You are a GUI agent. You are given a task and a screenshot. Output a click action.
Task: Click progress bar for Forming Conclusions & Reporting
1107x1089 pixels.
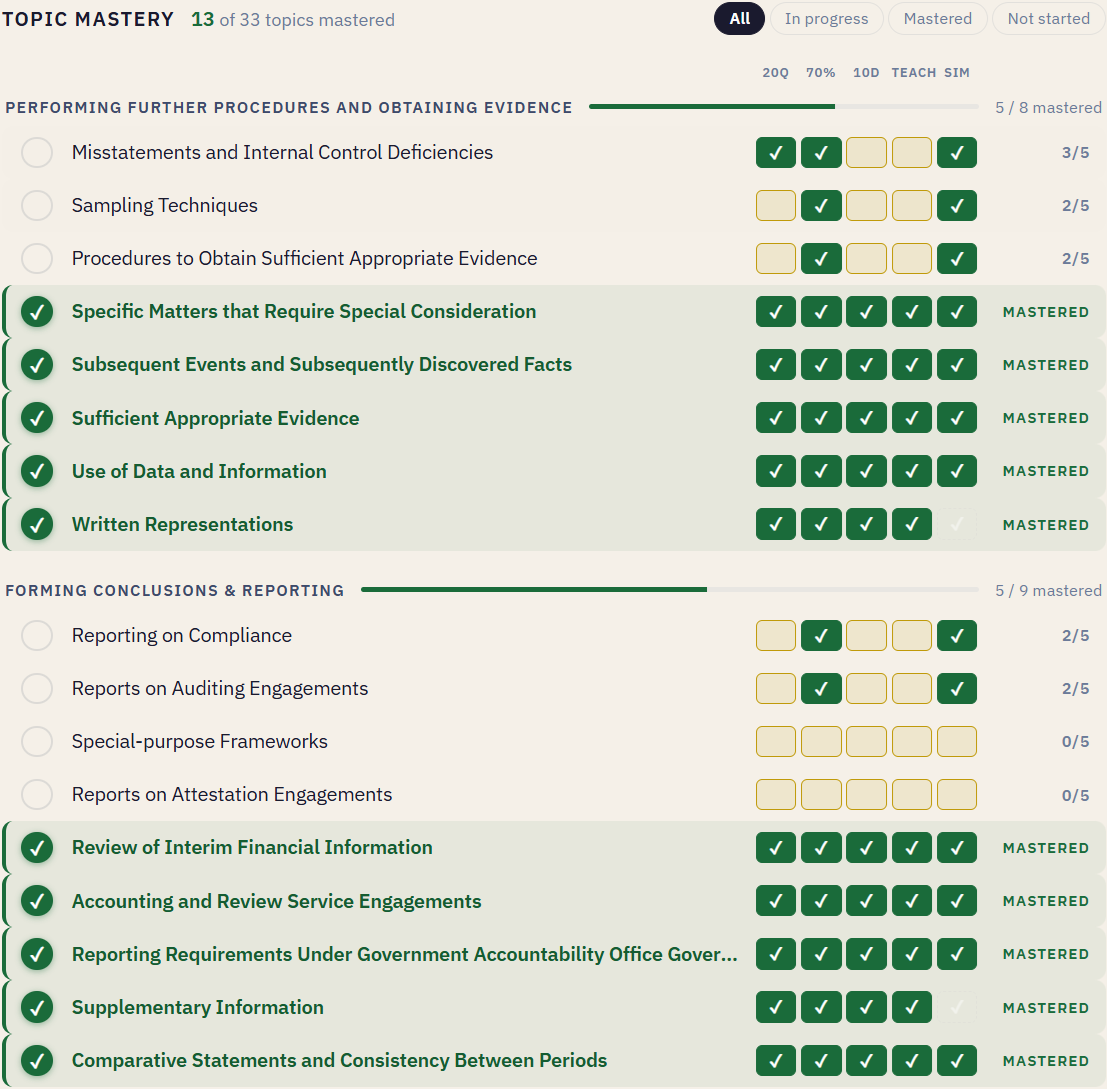pyautogui.click(x=669, y=589)
